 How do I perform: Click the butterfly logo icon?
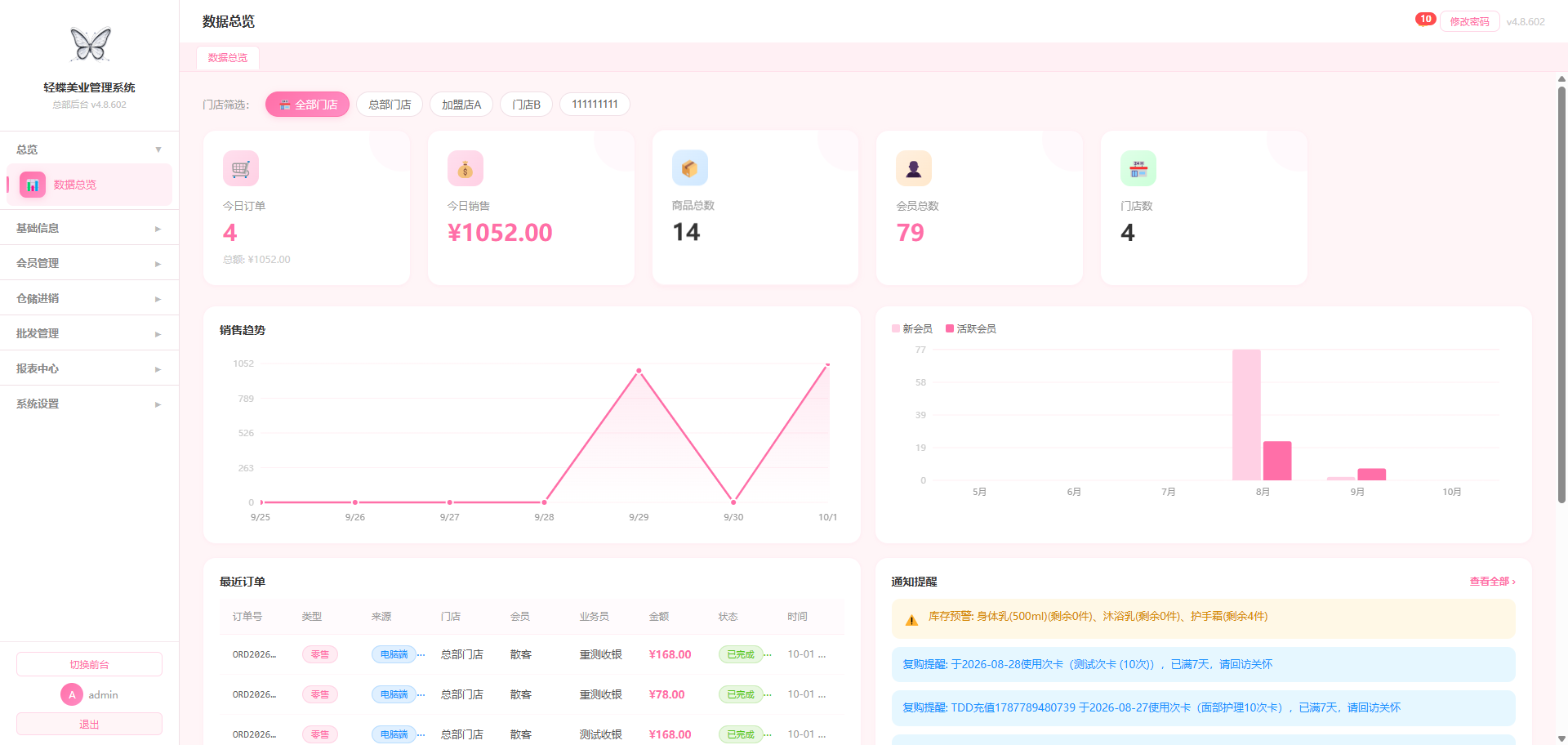point(90,44)
